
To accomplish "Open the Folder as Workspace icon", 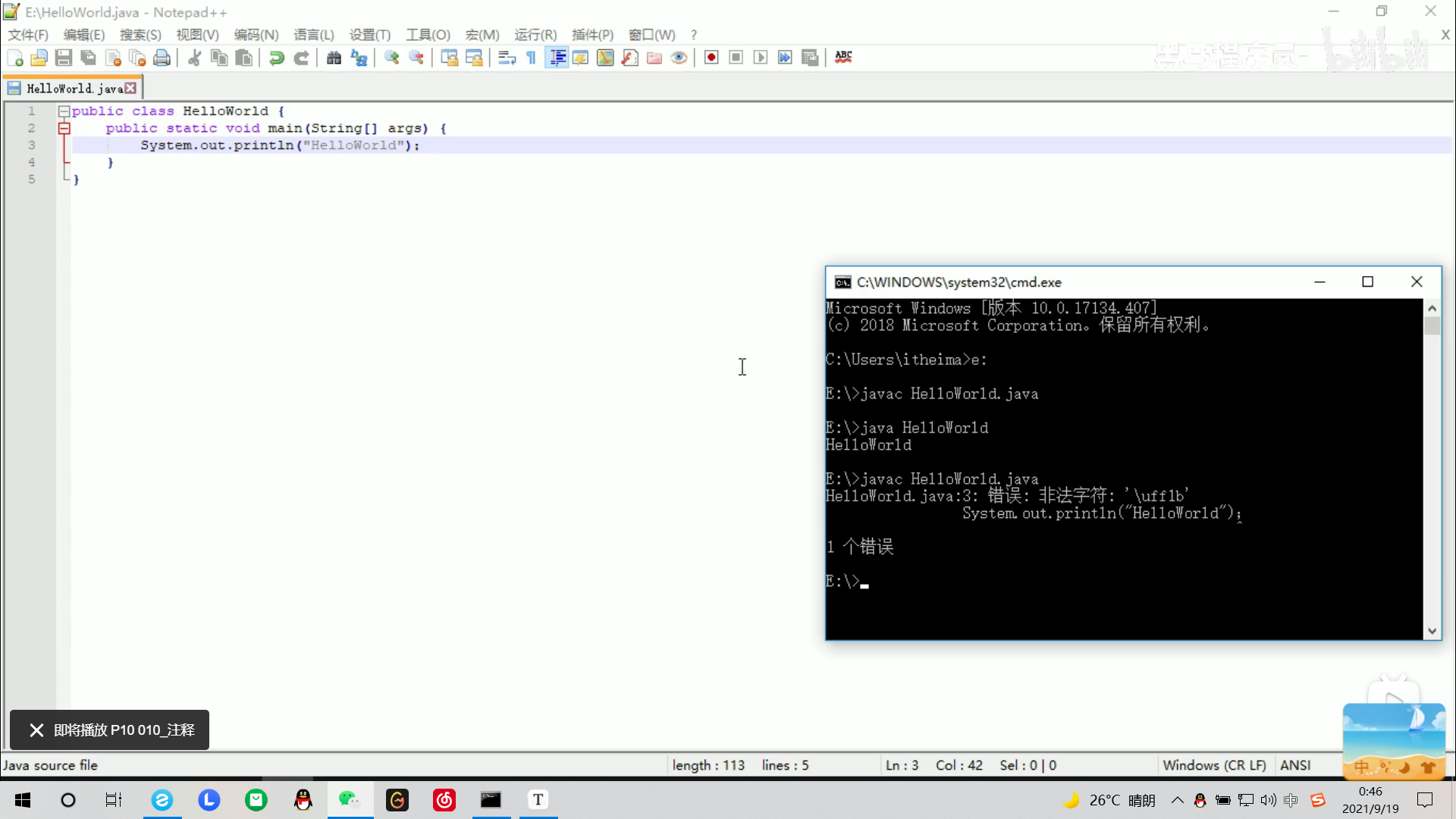I will (x=654, y=58).
